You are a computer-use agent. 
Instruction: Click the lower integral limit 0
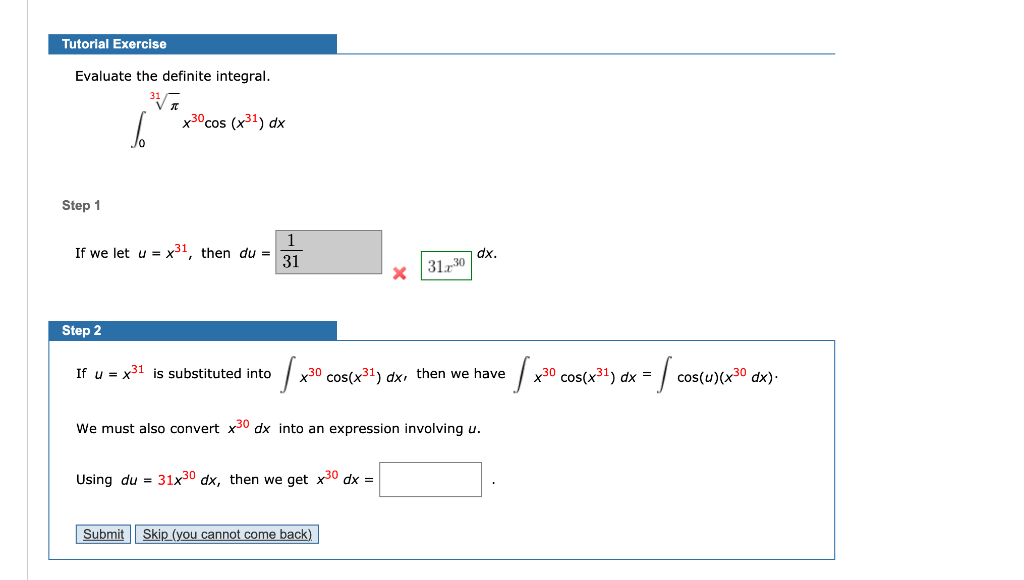[x=143, y=144]
